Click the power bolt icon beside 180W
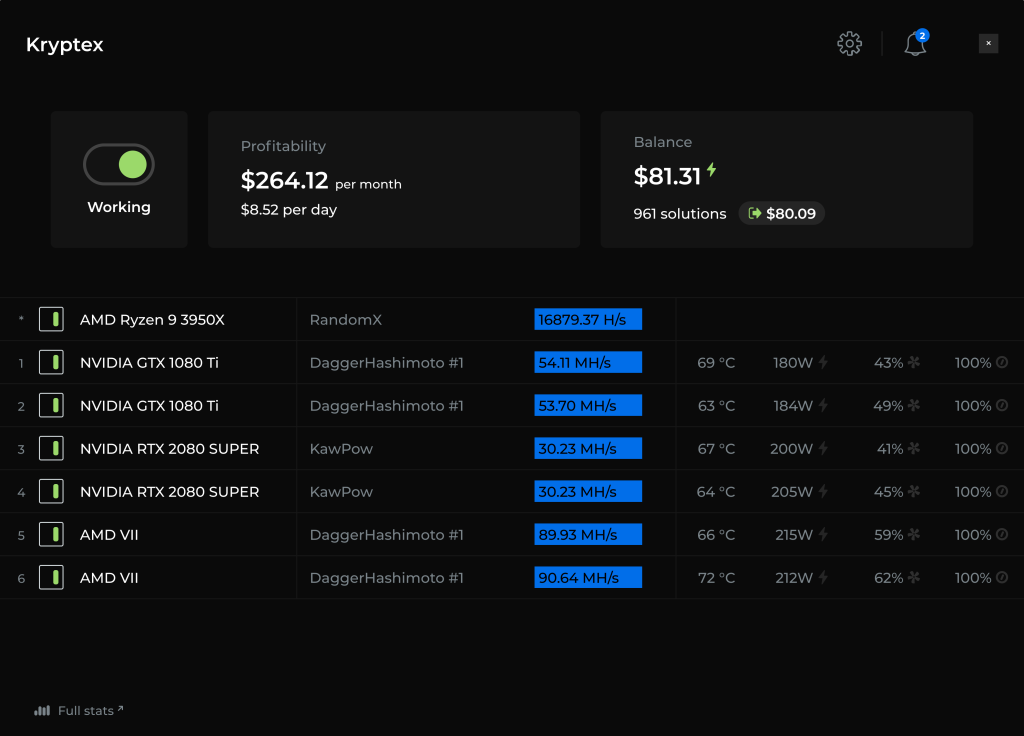This screenshot has width=1024, height=736. pos(823,362)
